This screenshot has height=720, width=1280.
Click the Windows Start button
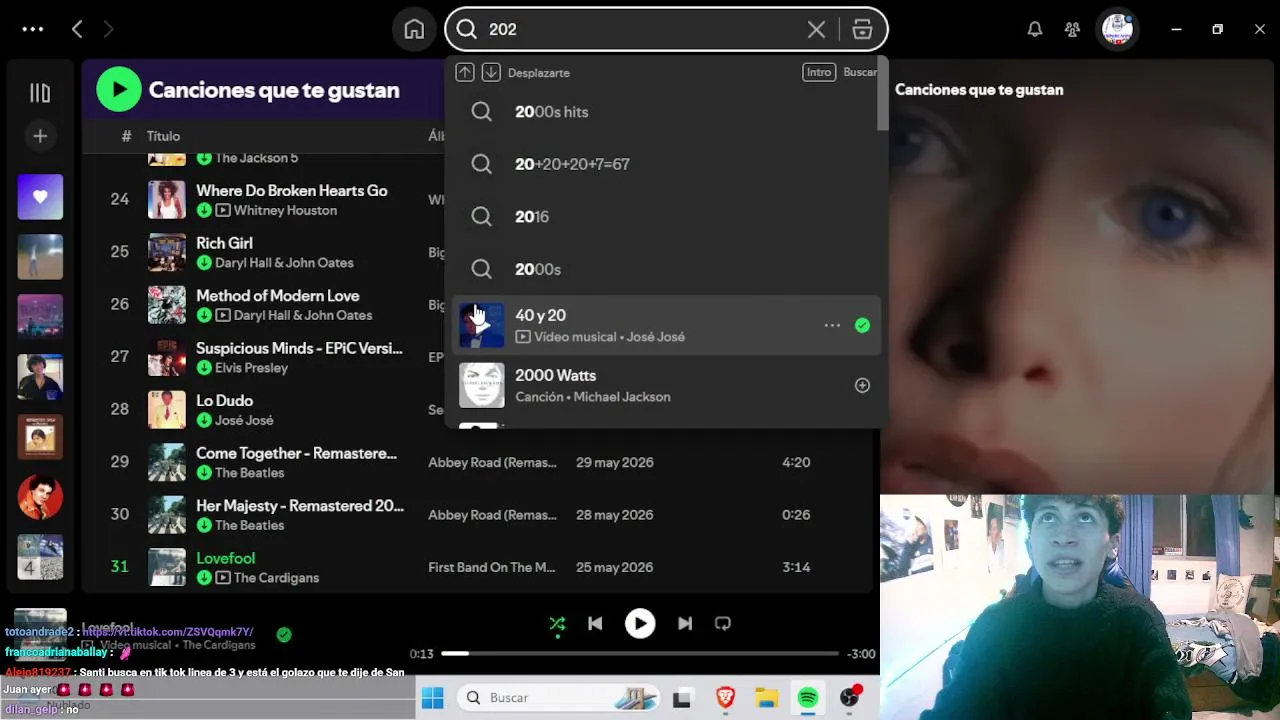[433, 698]
